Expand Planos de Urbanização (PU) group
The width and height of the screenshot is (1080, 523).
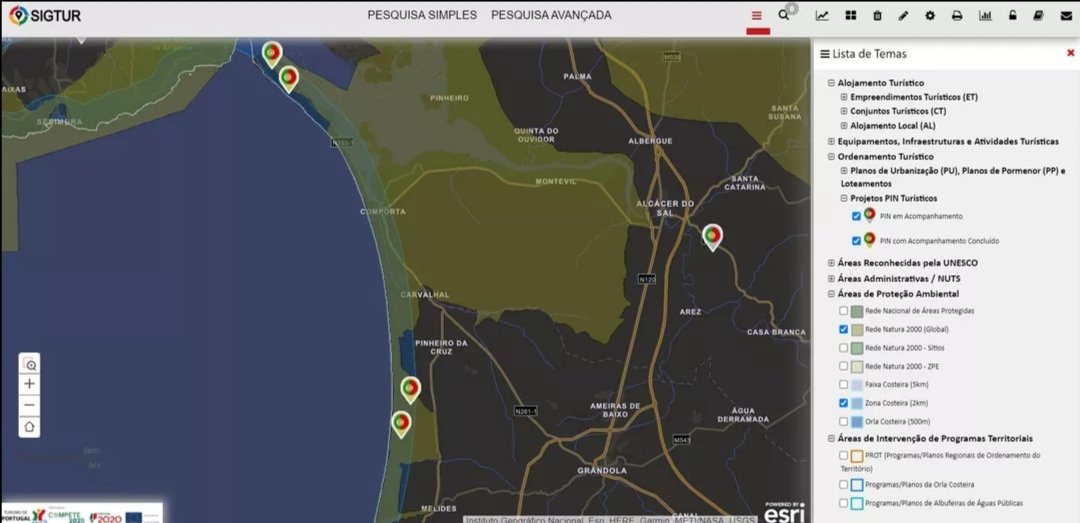844,170
